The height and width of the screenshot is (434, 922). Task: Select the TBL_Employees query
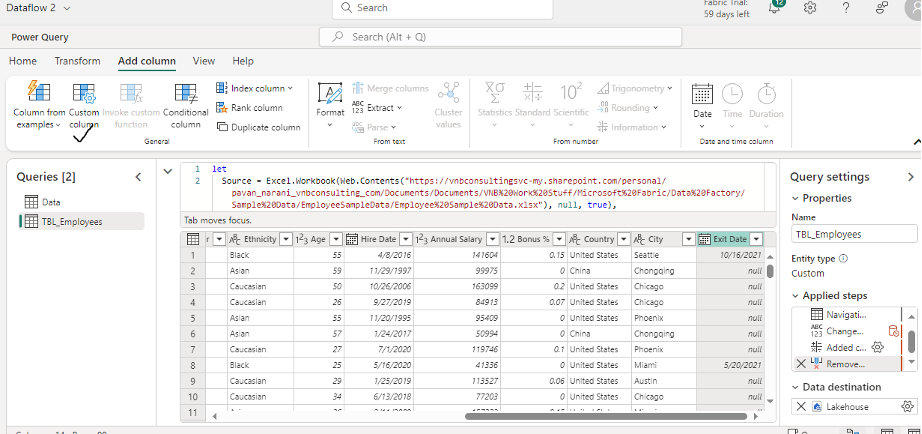click(82, 222)
